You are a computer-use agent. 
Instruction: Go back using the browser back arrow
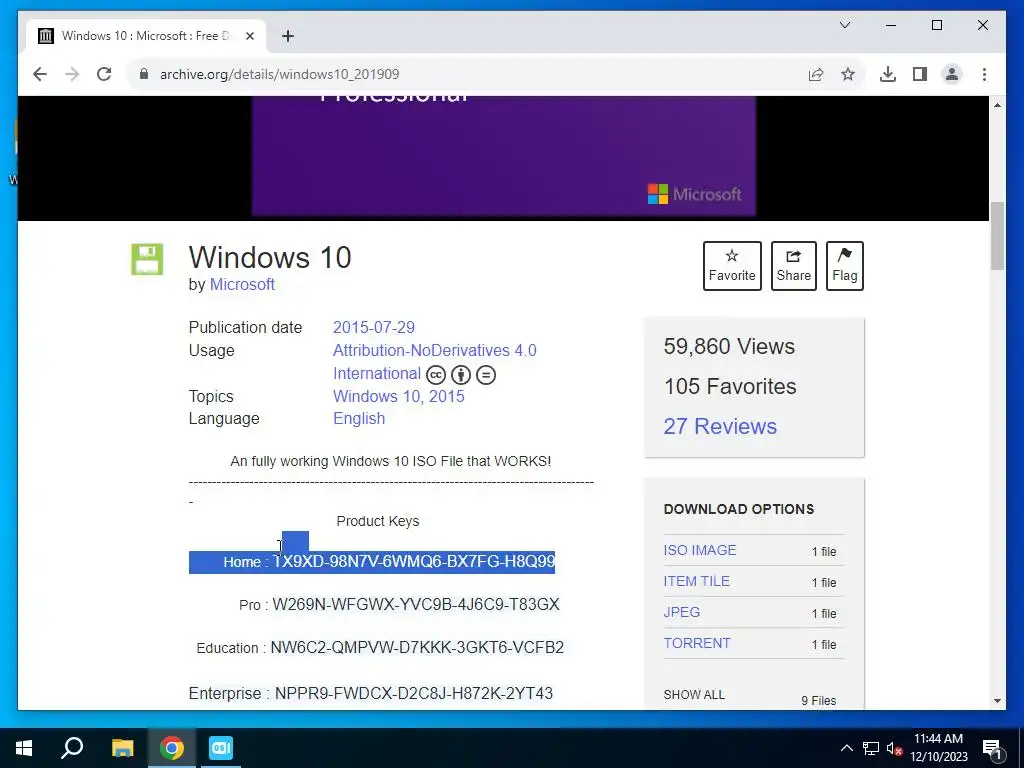[40, 74]
